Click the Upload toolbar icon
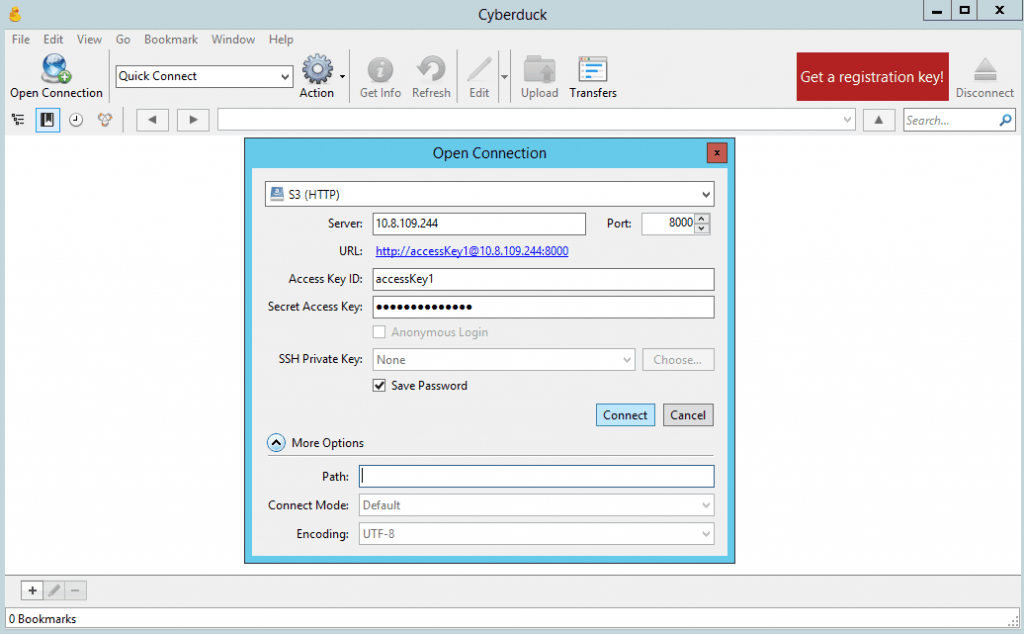1024x634 pixels. coord(539,70)
